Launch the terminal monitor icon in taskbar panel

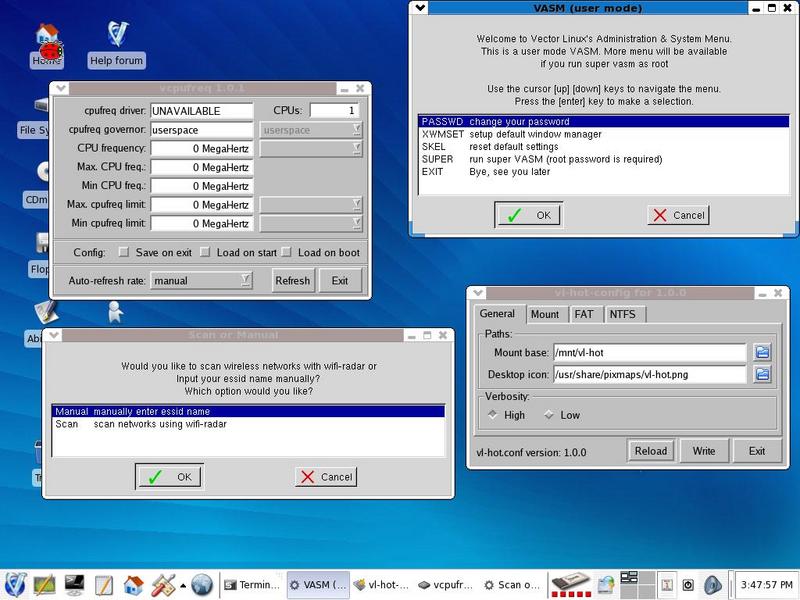tap(74, 584)
